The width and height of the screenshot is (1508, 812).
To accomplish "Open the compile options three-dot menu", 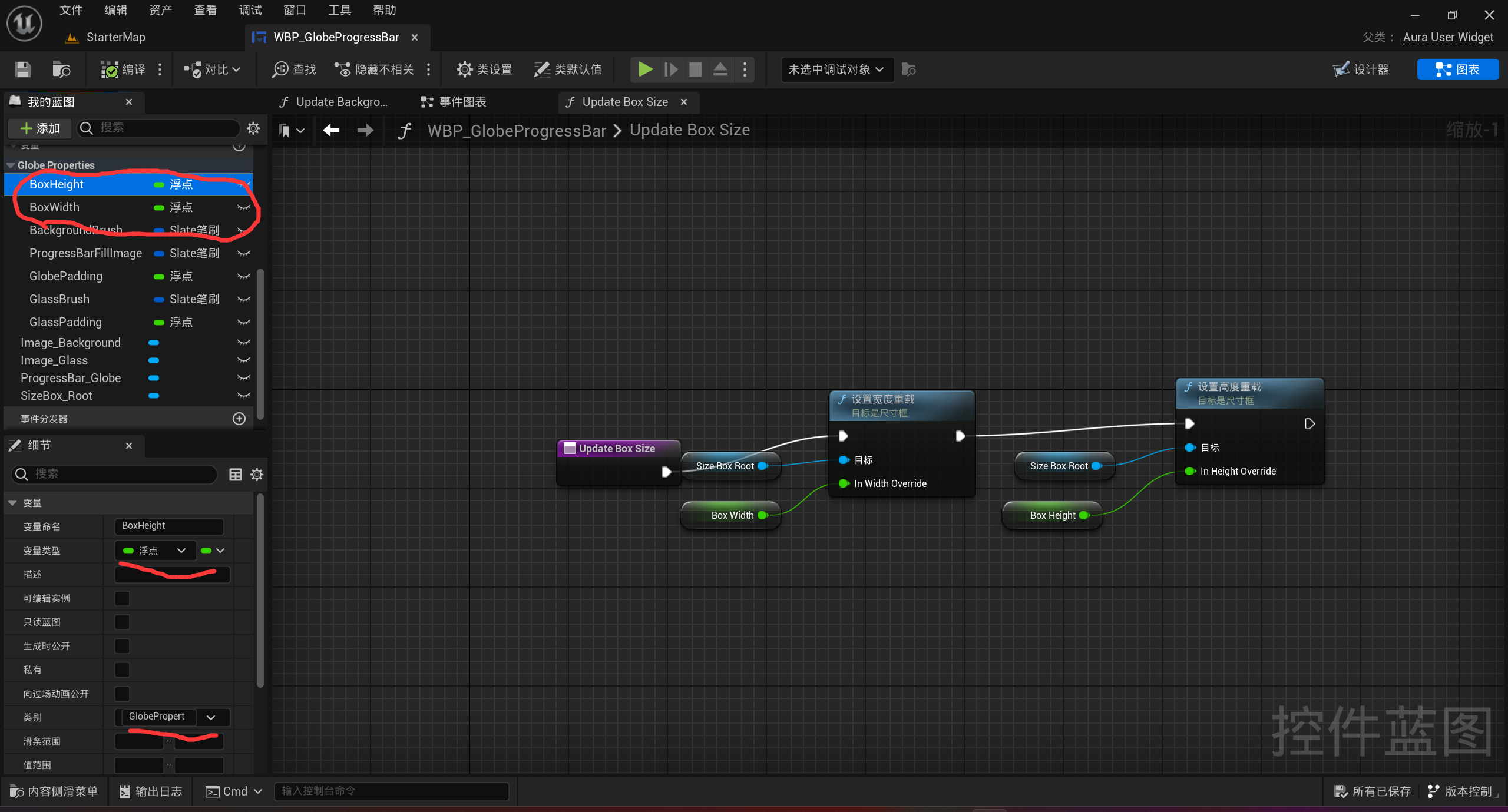I will pyautogui.click(x=160, y=69).
